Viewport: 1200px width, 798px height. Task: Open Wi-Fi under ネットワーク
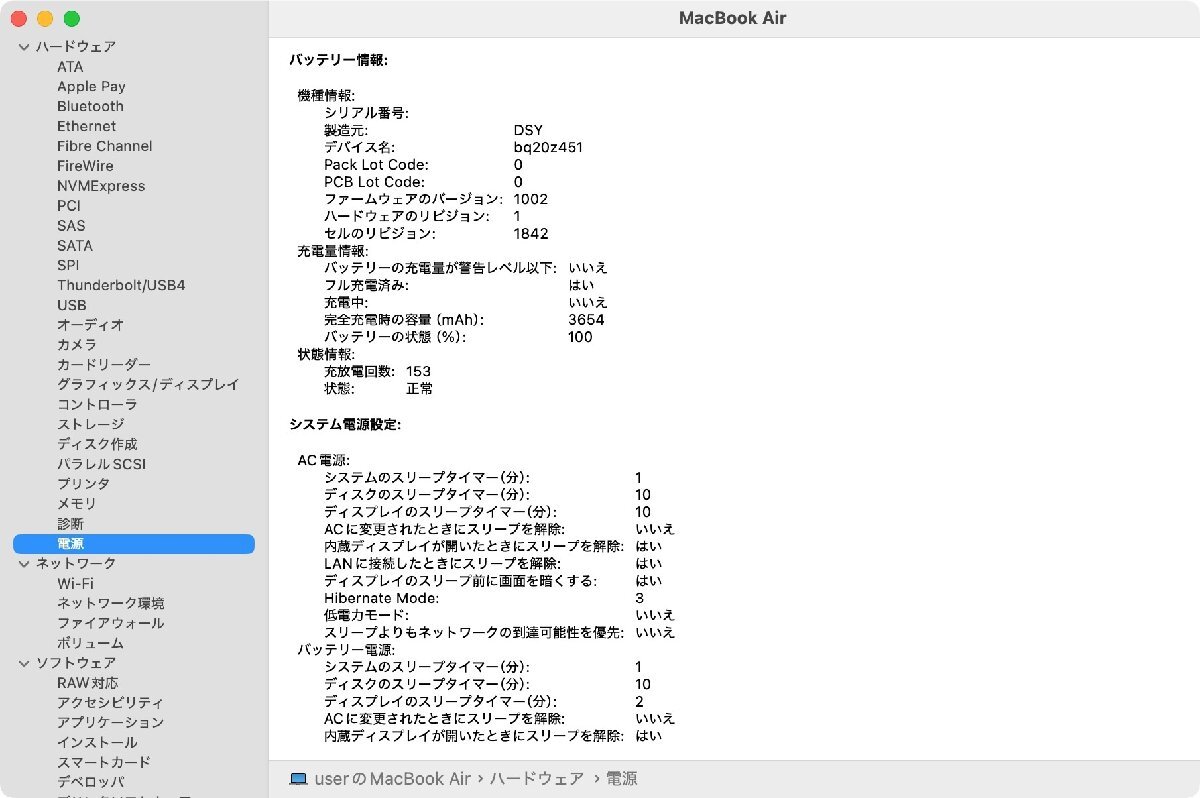coord(75,583)
